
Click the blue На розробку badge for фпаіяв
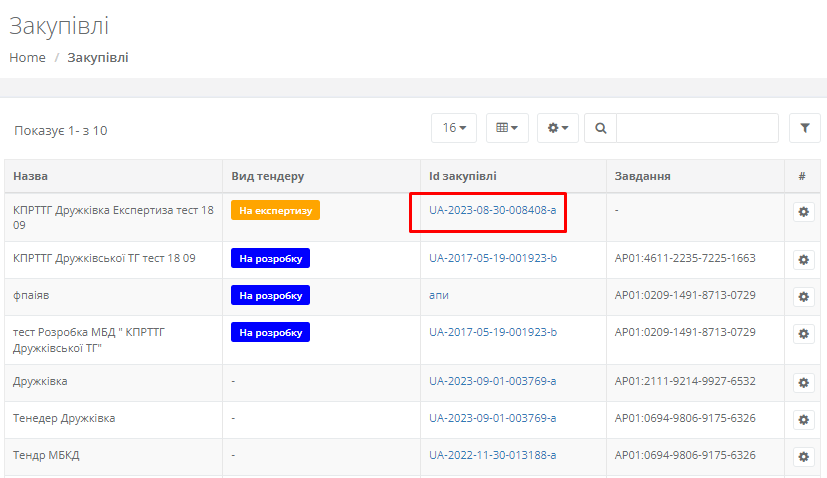click(x=270, y=295)
